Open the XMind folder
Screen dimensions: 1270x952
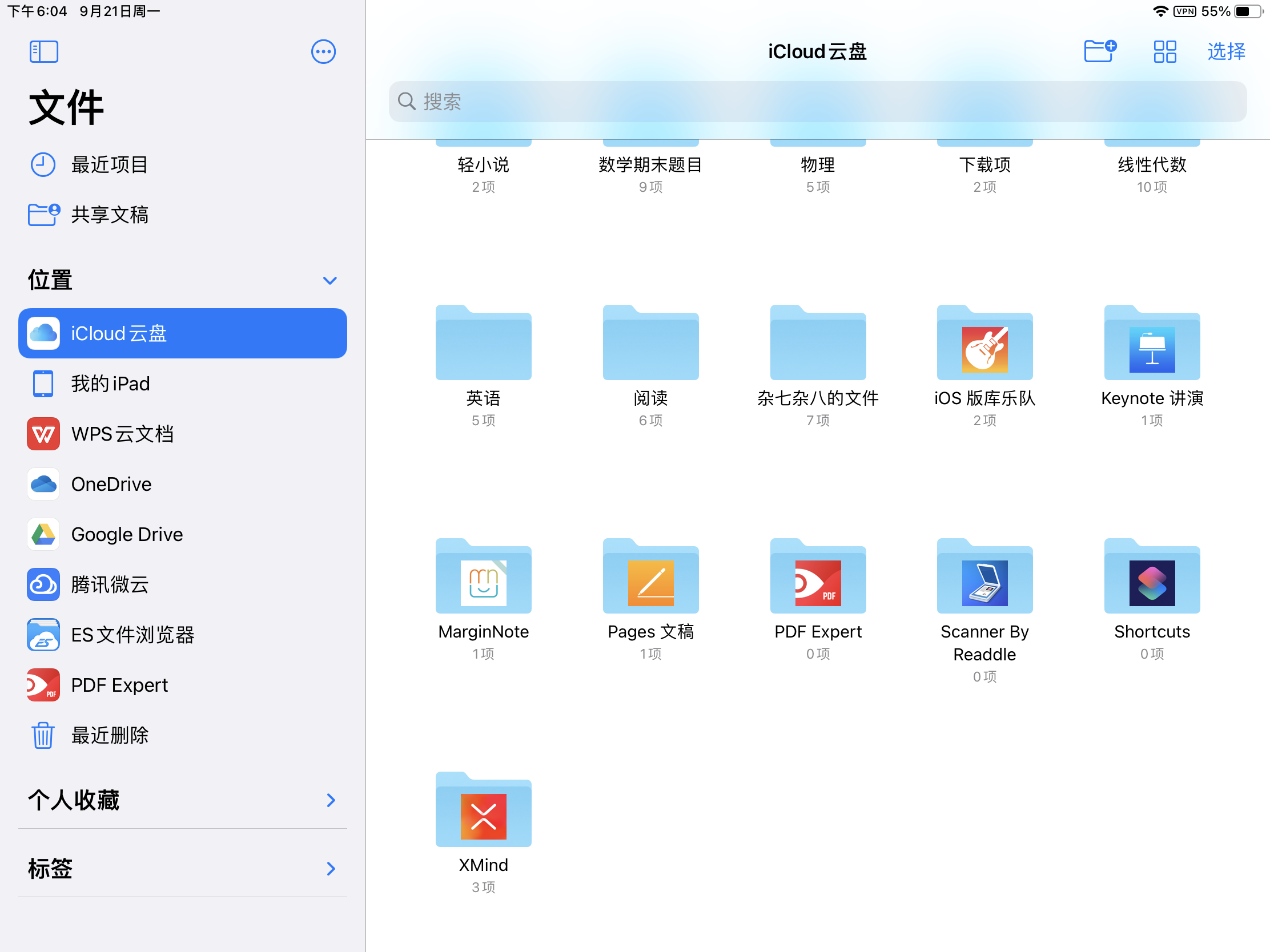tap(484, 812)
